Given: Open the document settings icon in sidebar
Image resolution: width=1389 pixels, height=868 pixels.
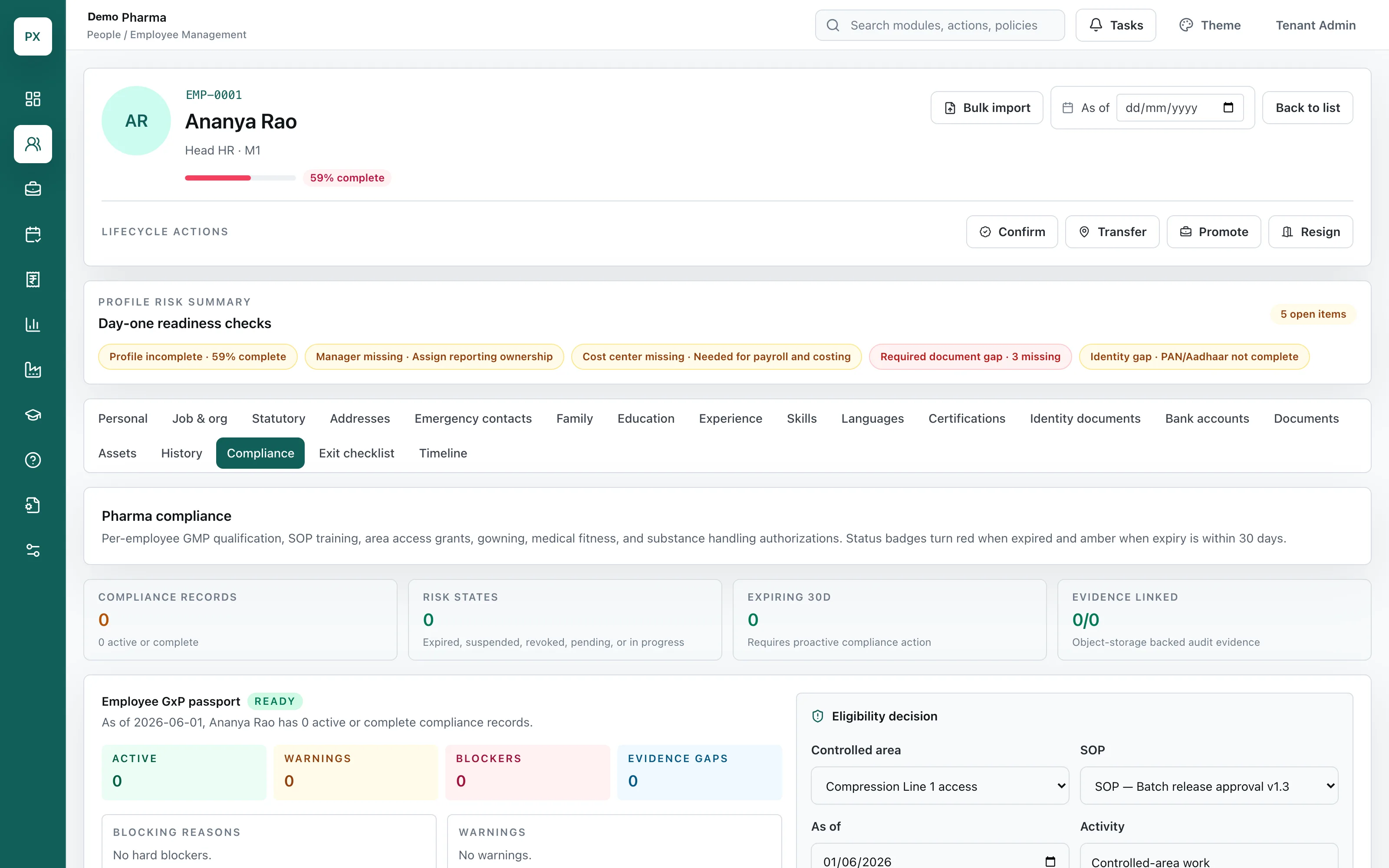Looking at the screenshot, I should pos(33,505).
